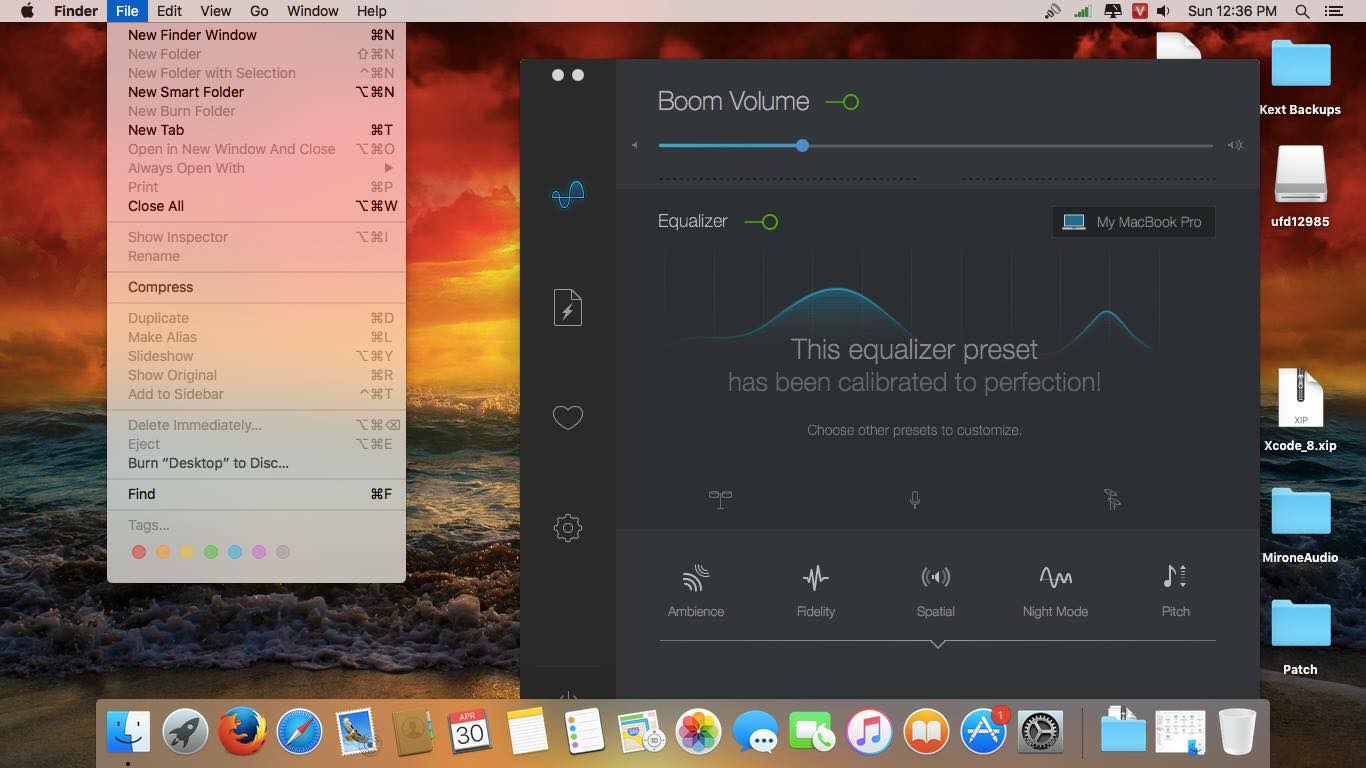The width and height of the screenshot is (1366, 768).
Task: Select the Xcode_8.xip file on desktop
Action: tap(1300, 410)
